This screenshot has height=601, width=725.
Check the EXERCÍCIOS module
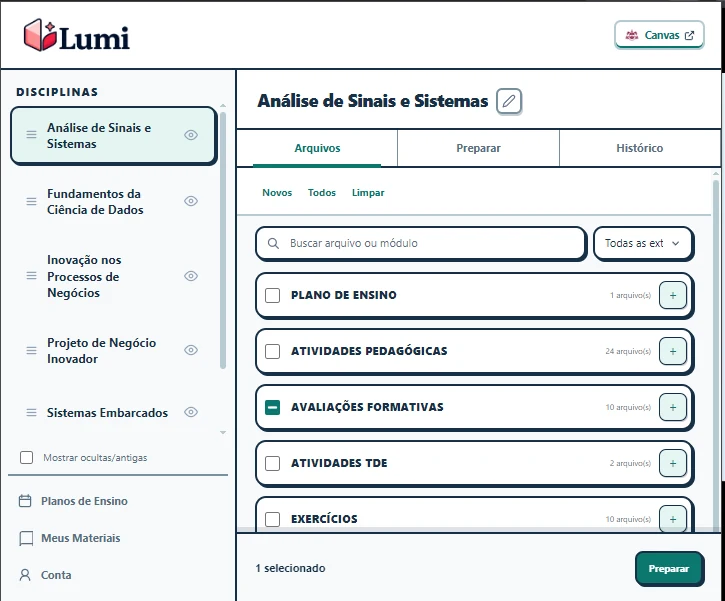coord(272,519)
